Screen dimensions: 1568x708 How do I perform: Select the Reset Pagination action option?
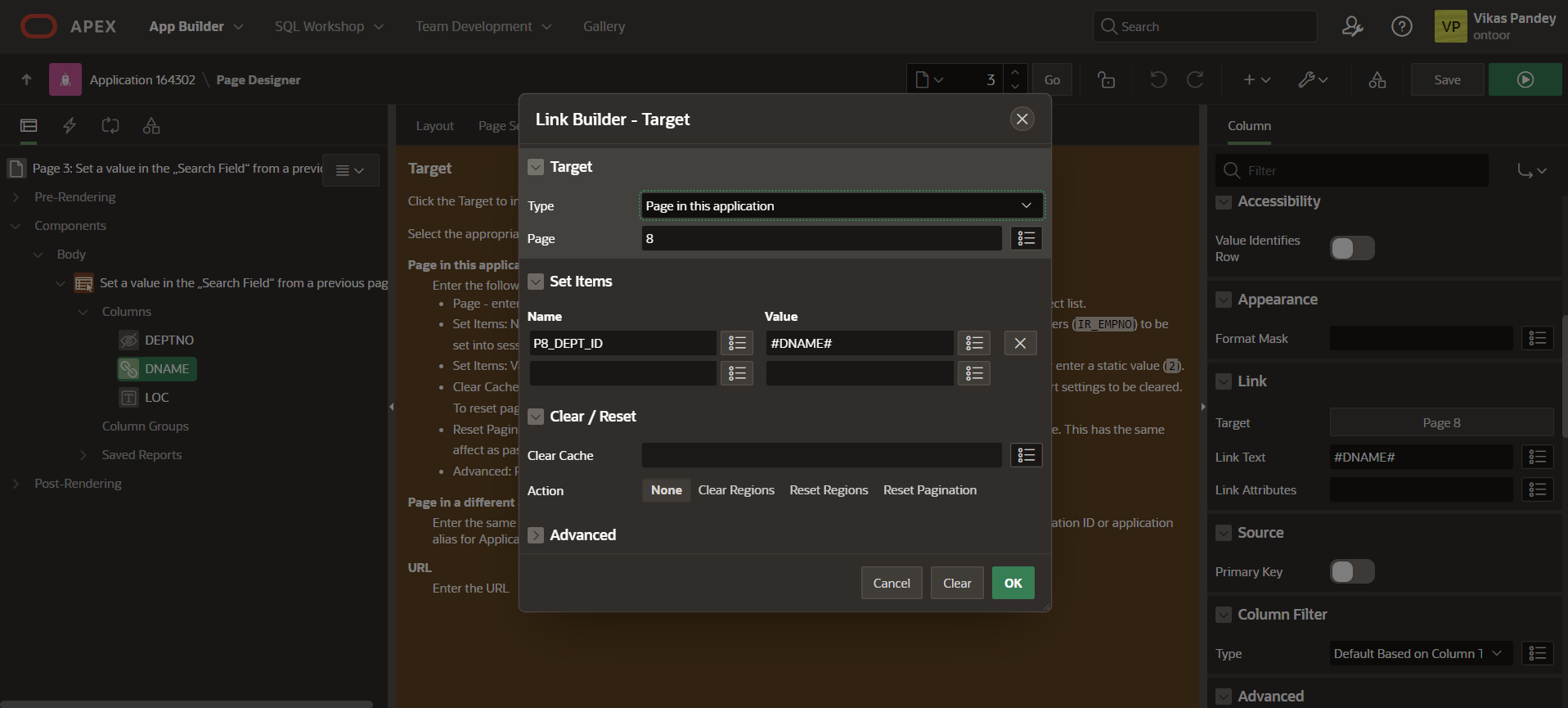[929, 490]
